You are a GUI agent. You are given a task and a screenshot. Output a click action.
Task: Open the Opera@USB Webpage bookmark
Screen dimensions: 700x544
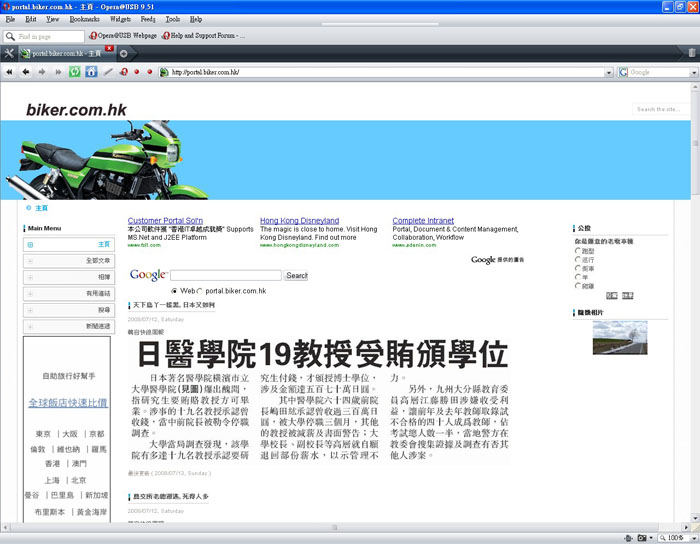tap(125, 36)
